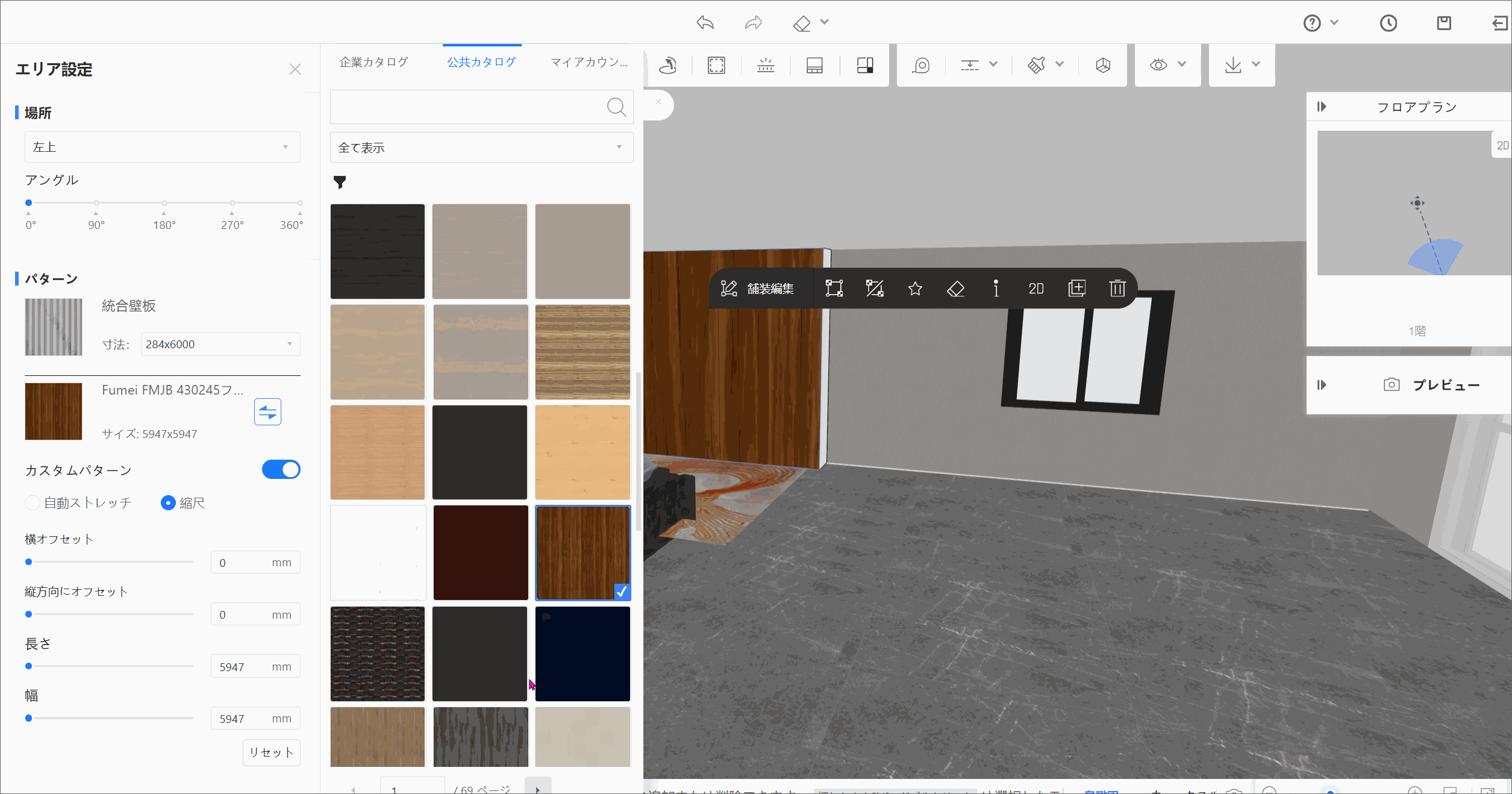The height and width of the screenshot is (794, 1512).
Task: Switch to 2D in floating toolbar
Action: pos(1036,289)
